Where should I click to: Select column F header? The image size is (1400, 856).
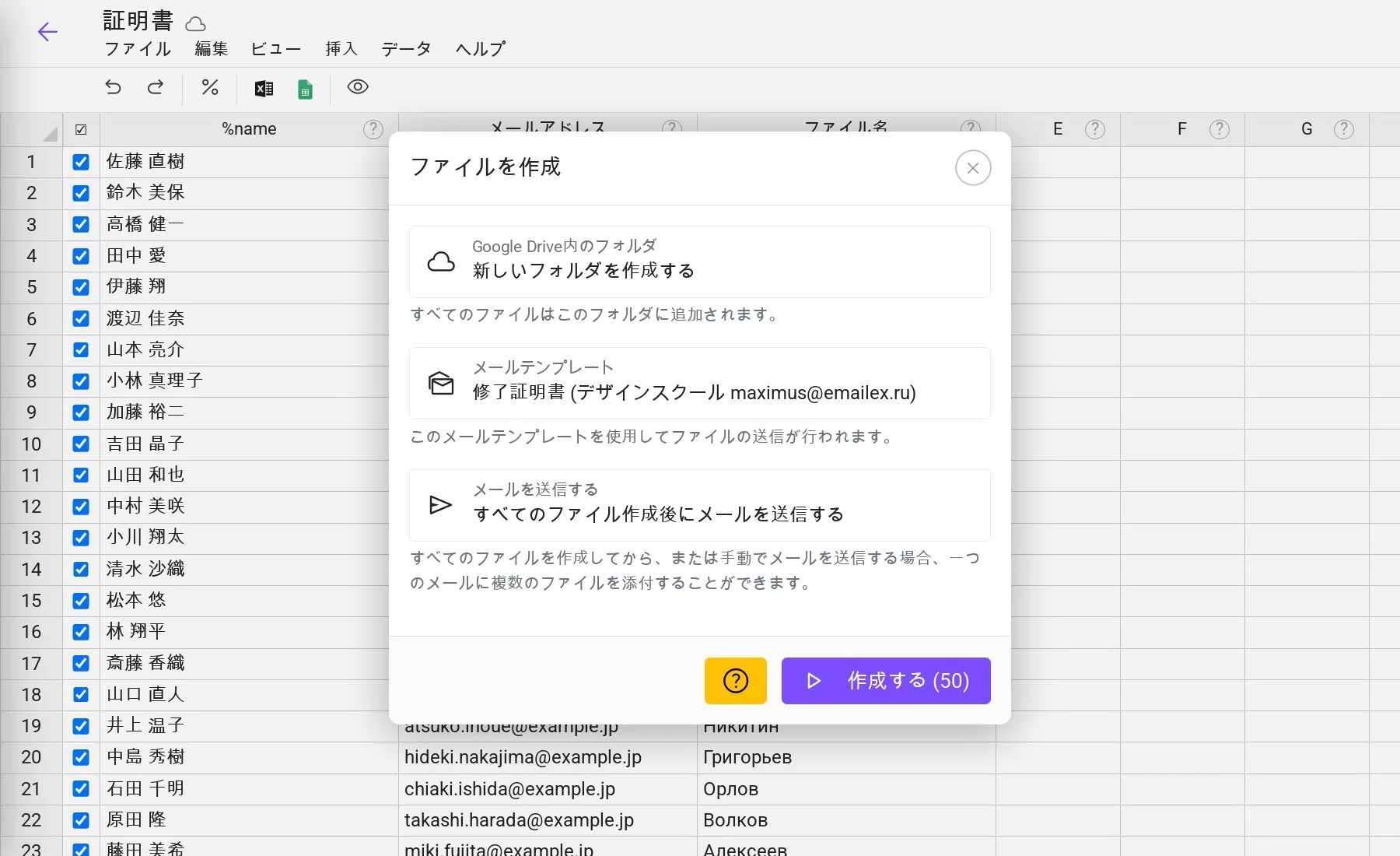(x=1182, y=129)
